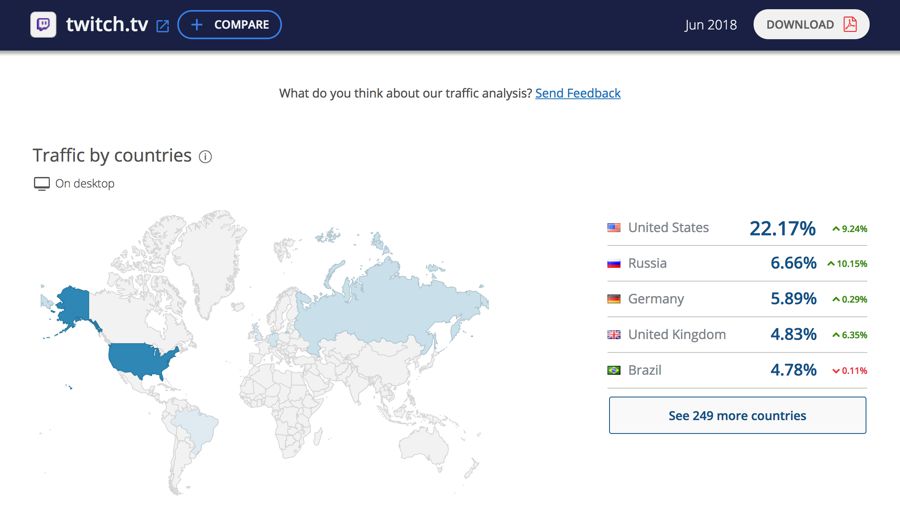Click the 4.78% traffic value

[793, 370]
